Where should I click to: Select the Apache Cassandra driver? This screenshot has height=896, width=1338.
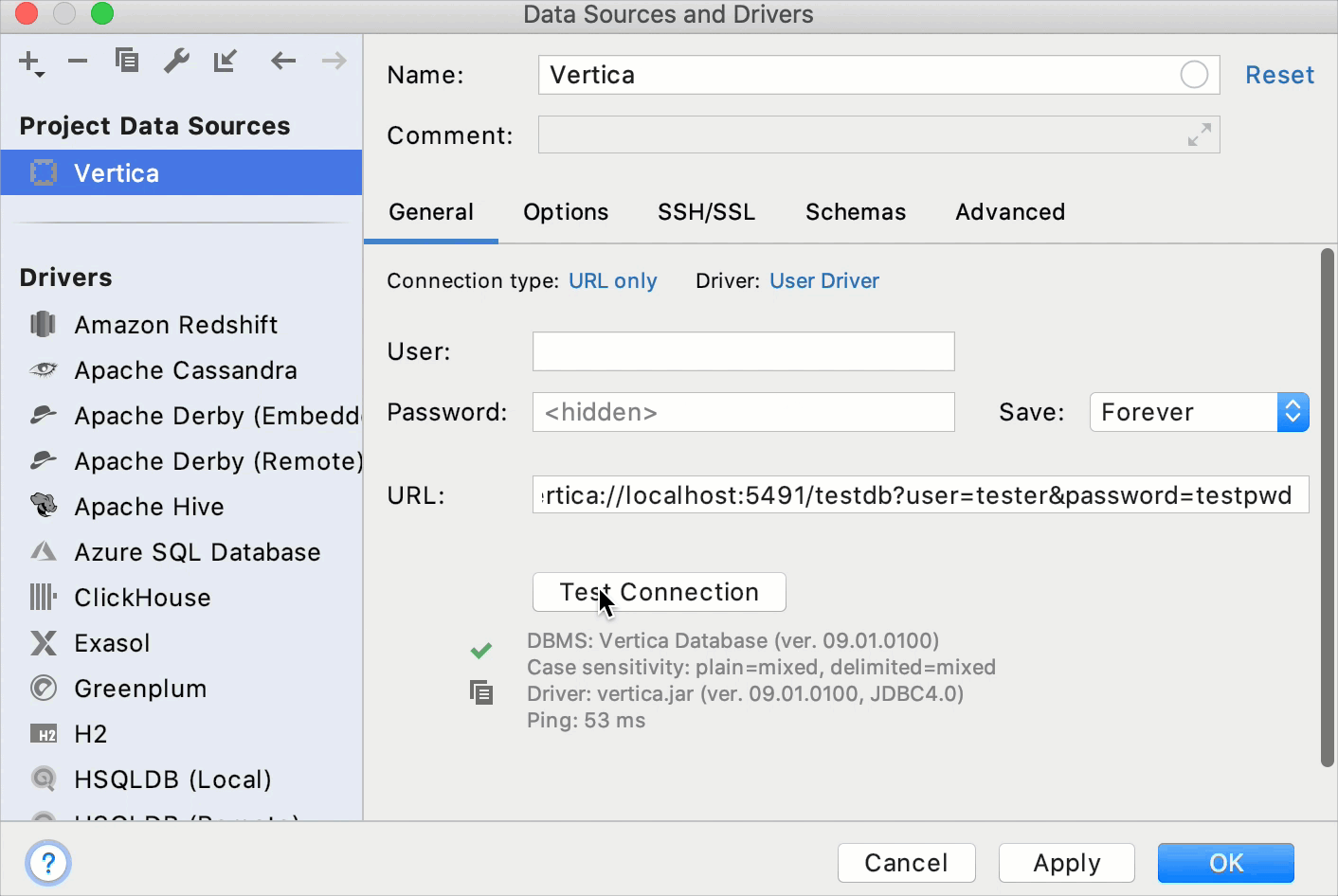coord(181,370)
